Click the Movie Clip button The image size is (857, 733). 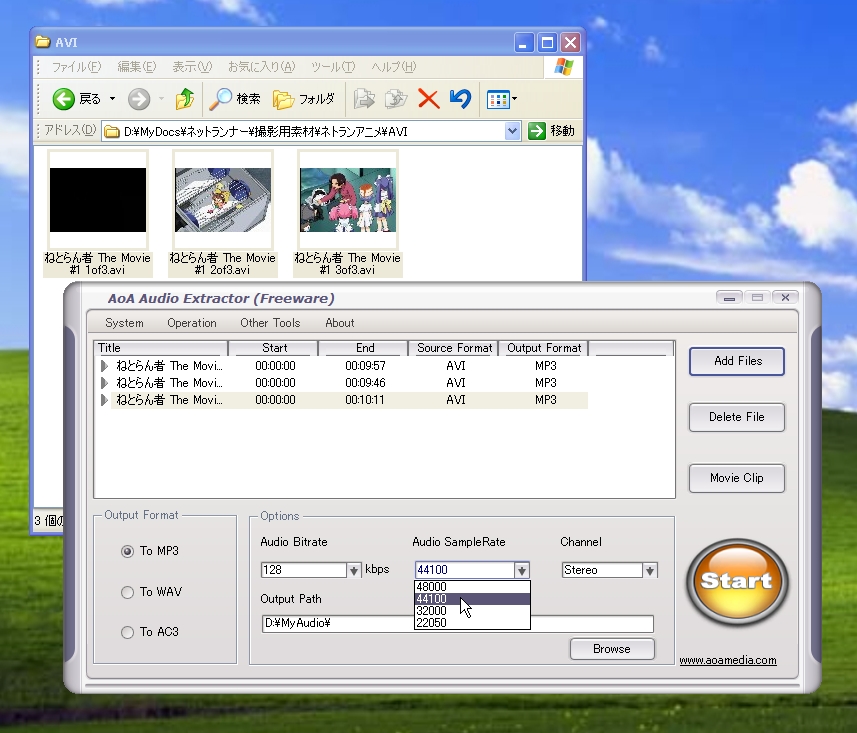coord(737,478)
